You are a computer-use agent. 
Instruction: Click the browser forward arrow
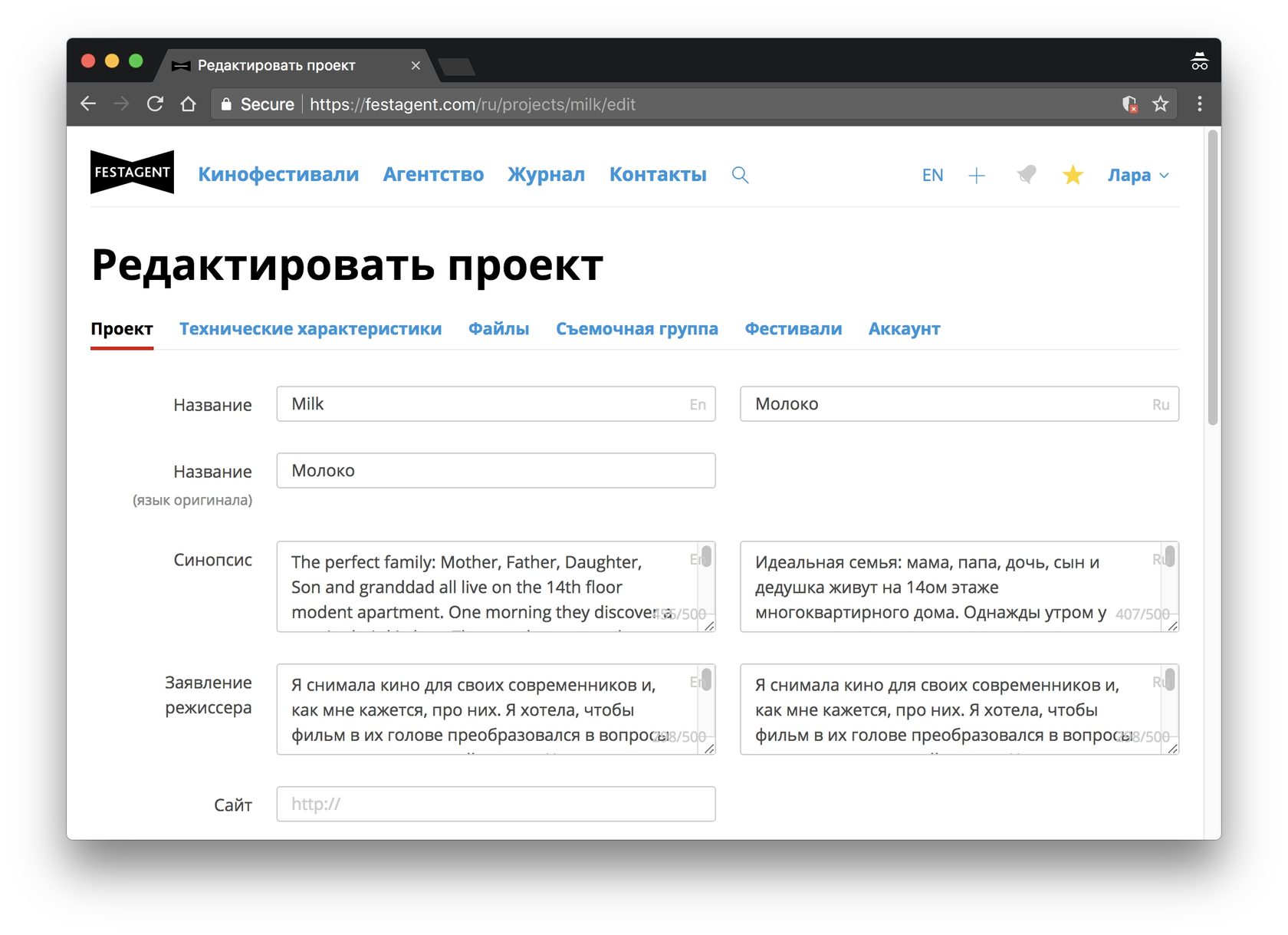[121, 104]
